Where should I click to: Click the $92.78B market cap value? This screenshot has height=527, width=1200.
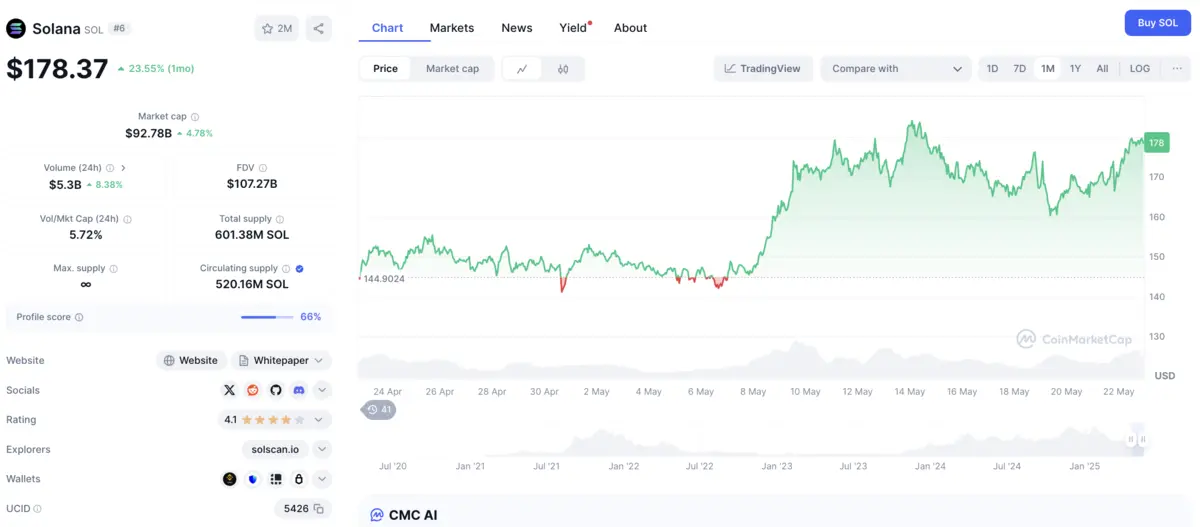tap(148, 133)
